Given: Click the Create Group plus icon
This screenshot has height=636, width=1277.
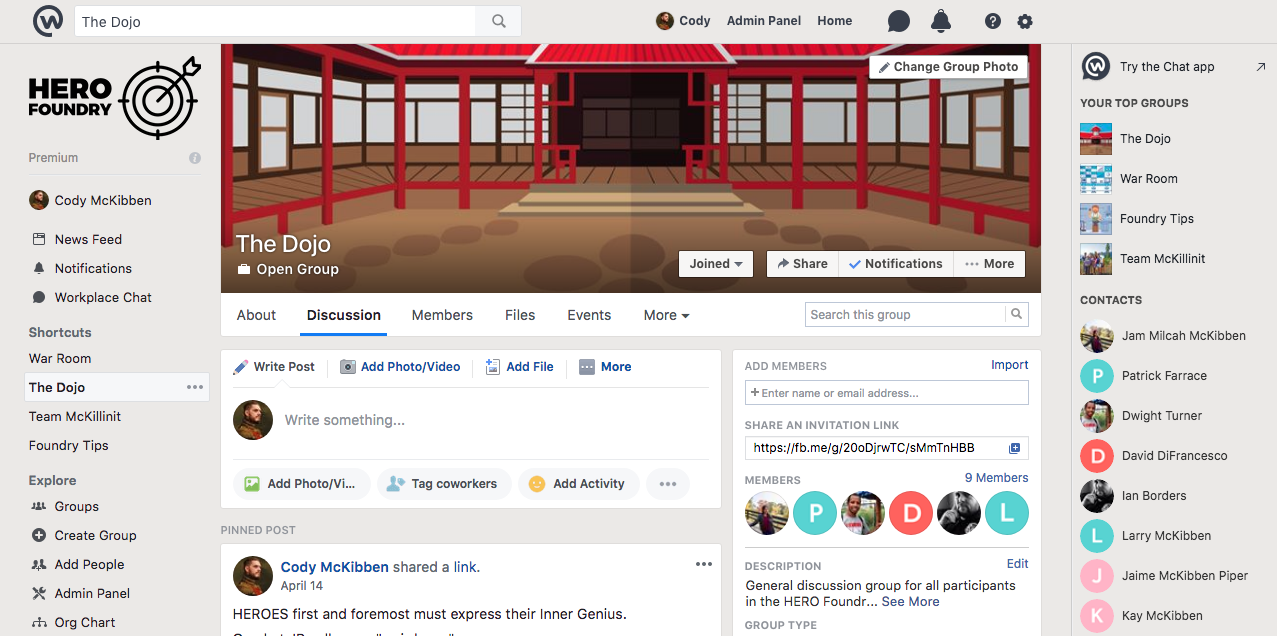Looking at the screenshot, I should tap(39, 536).
